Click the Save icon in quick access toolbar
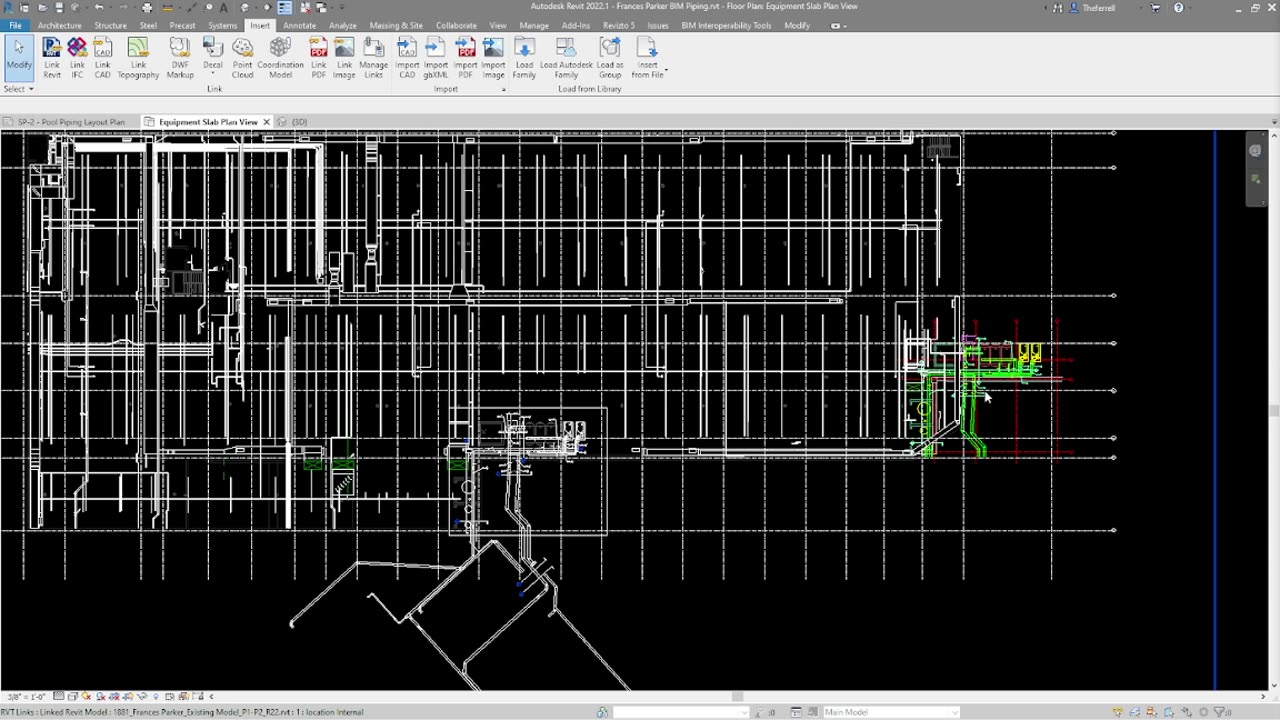 point(59,7)
